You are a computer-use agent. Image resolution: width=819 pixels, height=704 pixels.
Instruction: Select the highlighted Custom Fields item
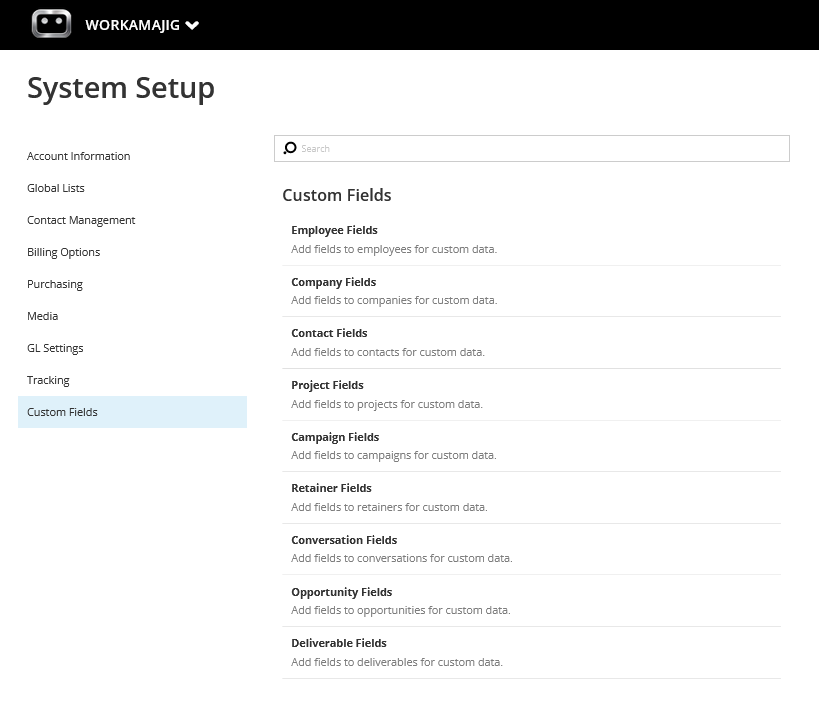coord(132,412)
